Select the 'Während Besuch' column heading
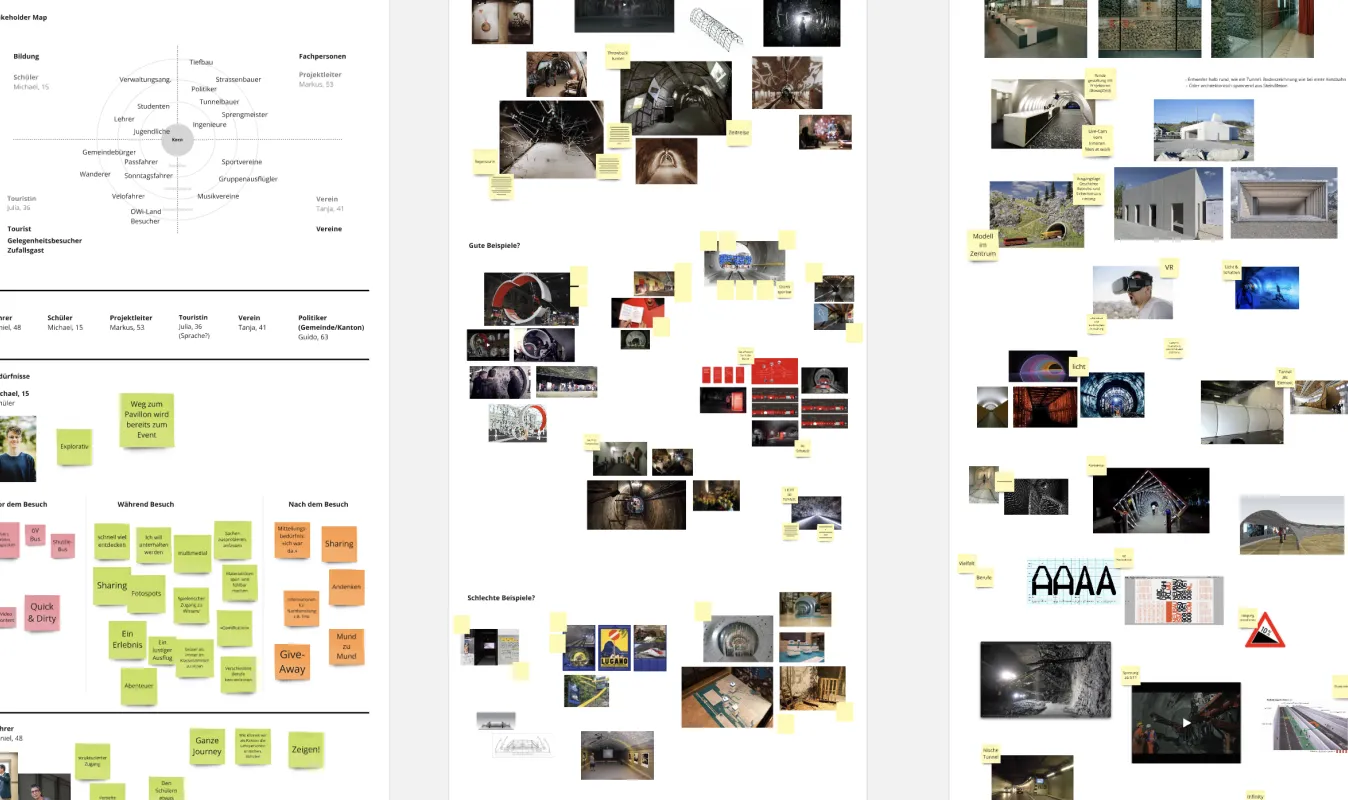Viewport: 1348px width, 800px height. (x=146, y=504)
